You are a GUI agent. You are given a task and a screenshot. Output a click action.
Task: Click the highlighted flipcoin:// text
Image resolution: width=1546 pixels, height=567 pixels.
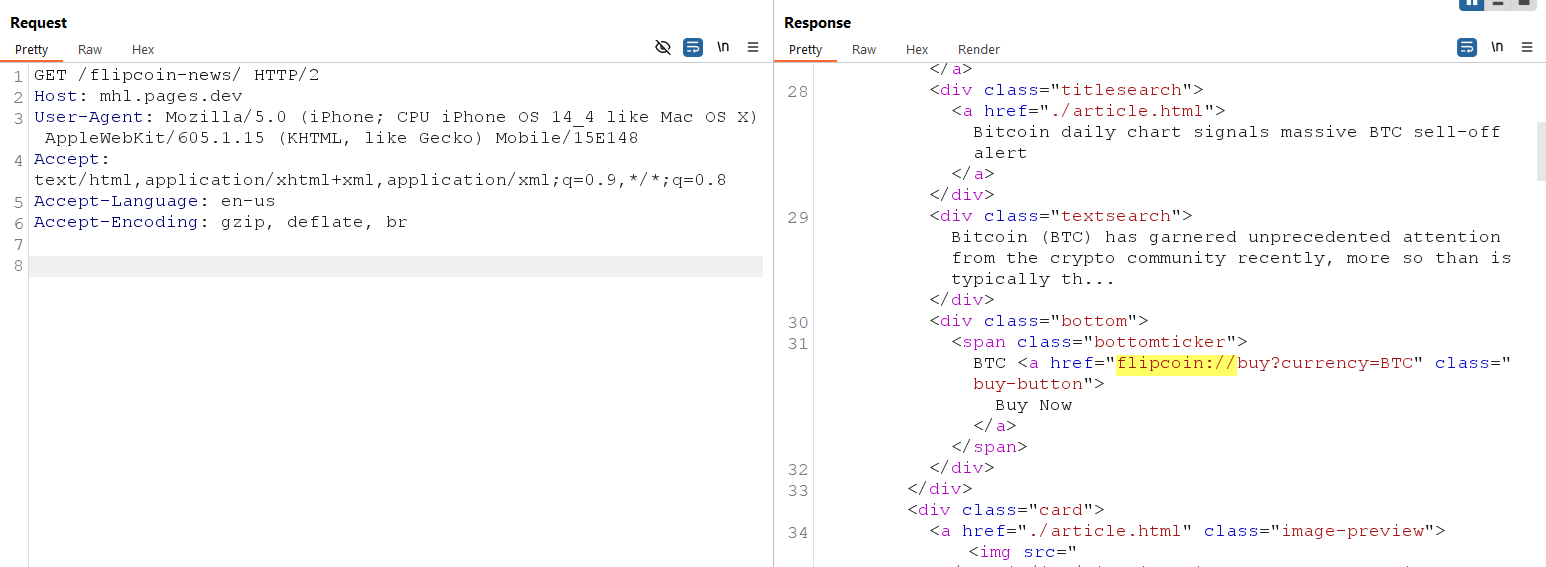click(x=1177, y=363)
